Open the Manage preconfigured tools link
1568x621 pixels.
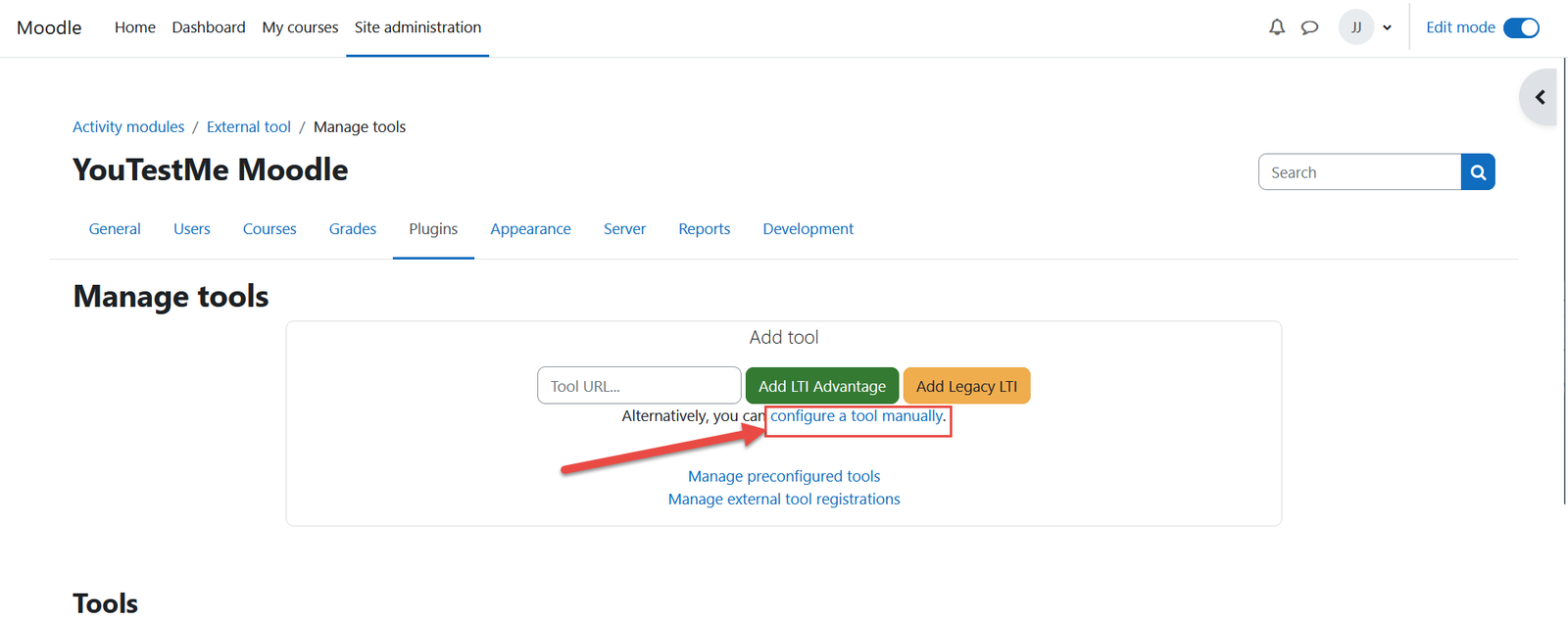point(784,476)
